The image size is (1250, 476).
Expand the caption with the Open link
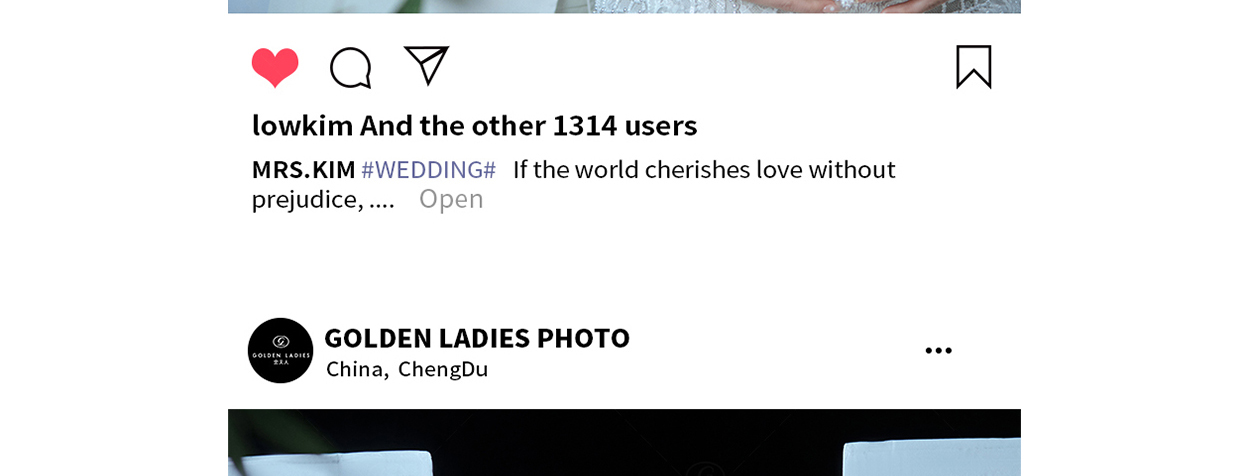coord(451,198)
